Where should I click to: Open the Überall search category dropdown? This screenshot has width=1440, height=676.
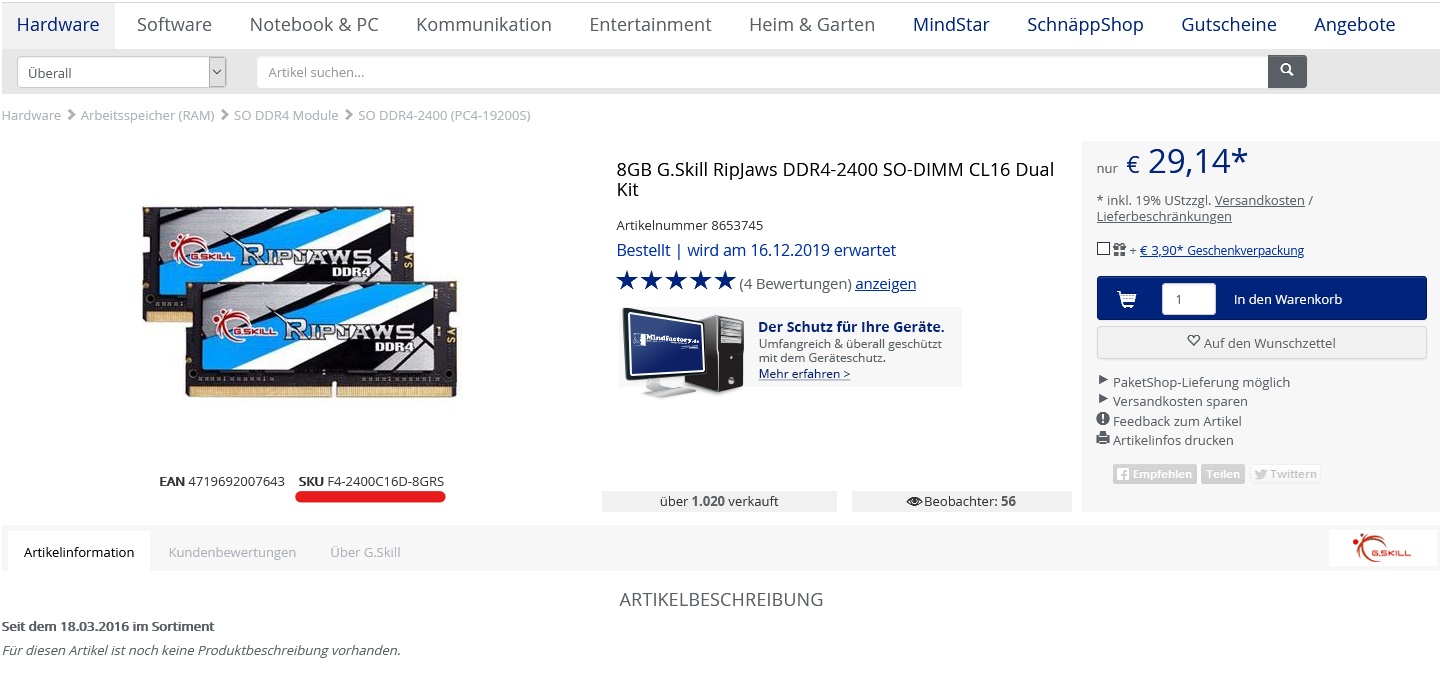(122, 72)
